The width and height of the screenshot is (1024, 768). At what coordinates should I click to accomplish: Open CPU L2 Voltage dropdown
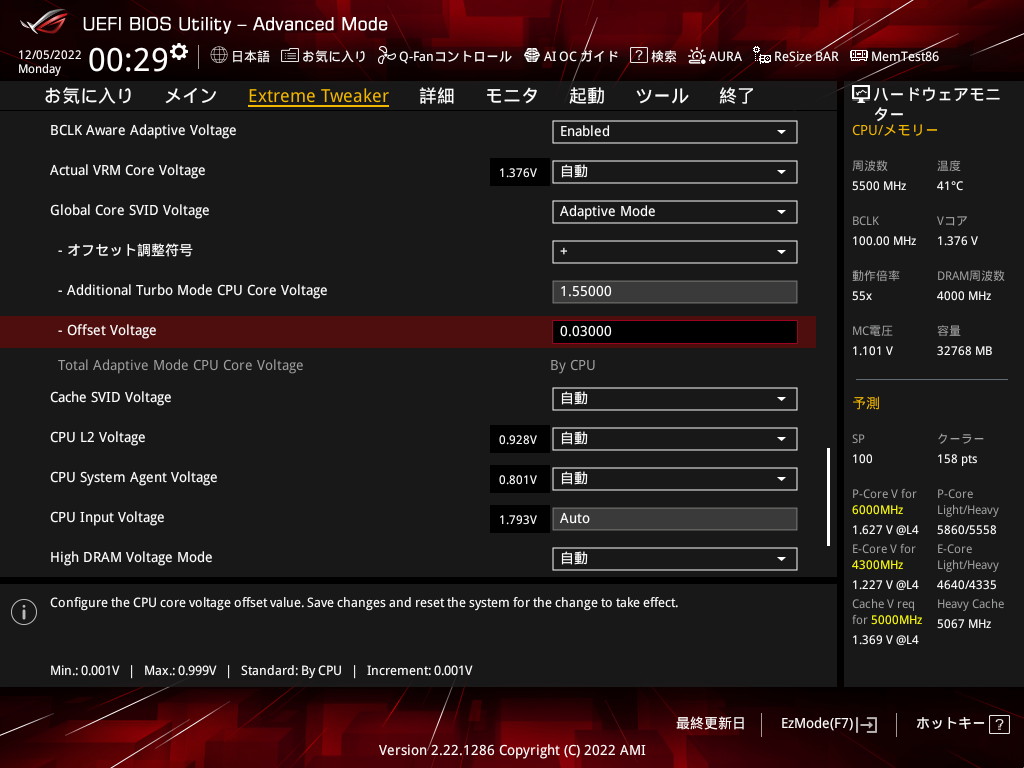(x=675, y=439)
